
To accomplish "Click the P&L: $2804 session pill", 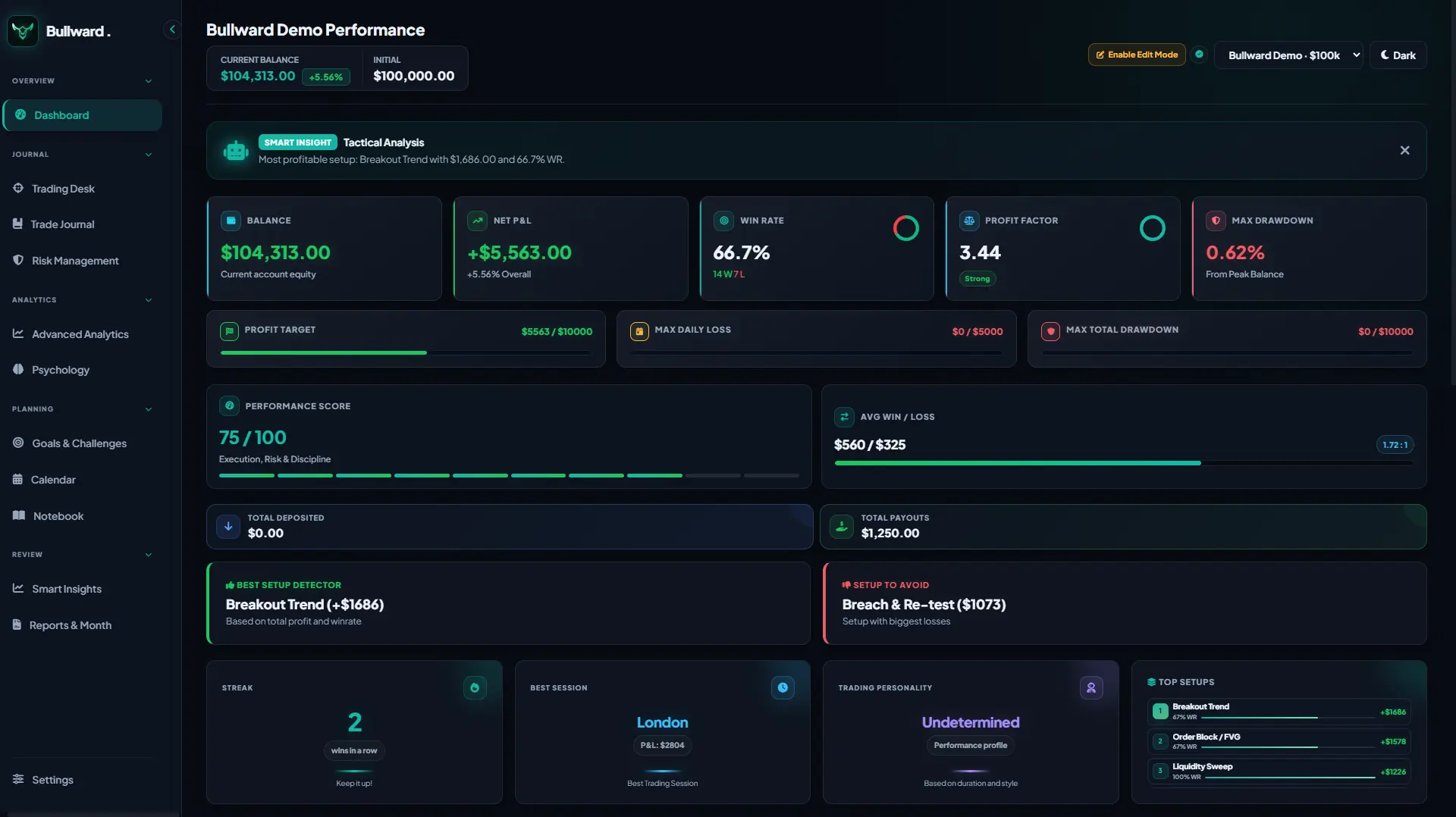I will 662,746.
